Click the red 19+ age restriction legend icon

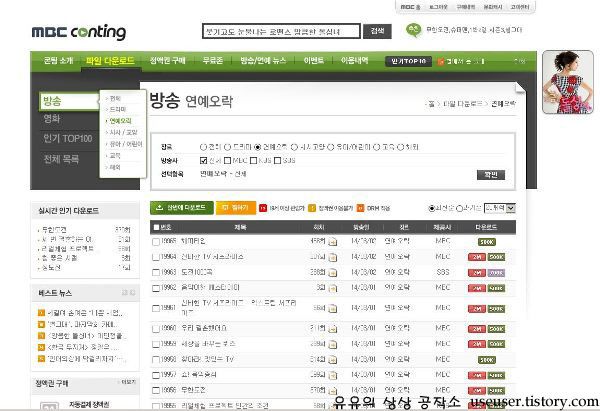[263, 208]
